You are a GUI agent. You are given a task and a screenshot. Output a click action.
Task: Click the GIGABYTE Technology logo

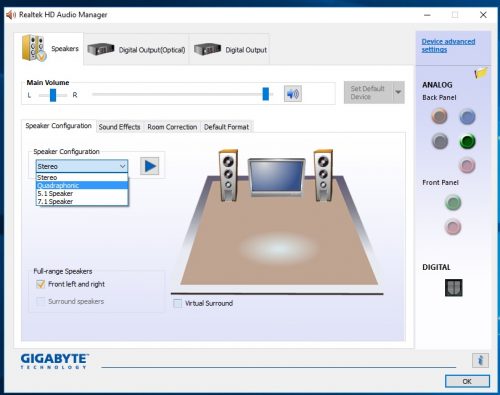click(55, 361)
